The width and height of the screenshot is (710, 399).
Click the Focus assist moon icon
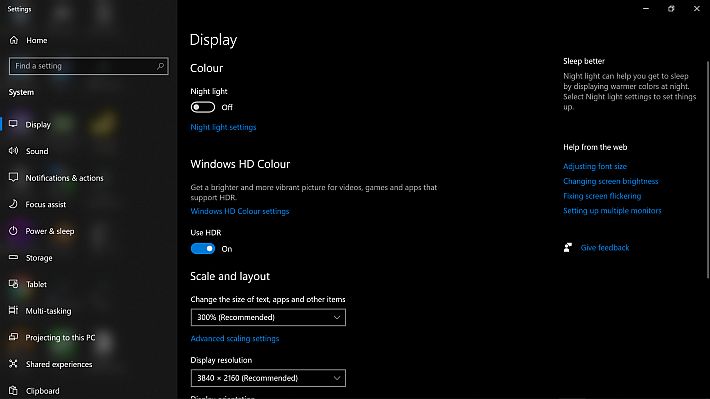pos(14,204)
